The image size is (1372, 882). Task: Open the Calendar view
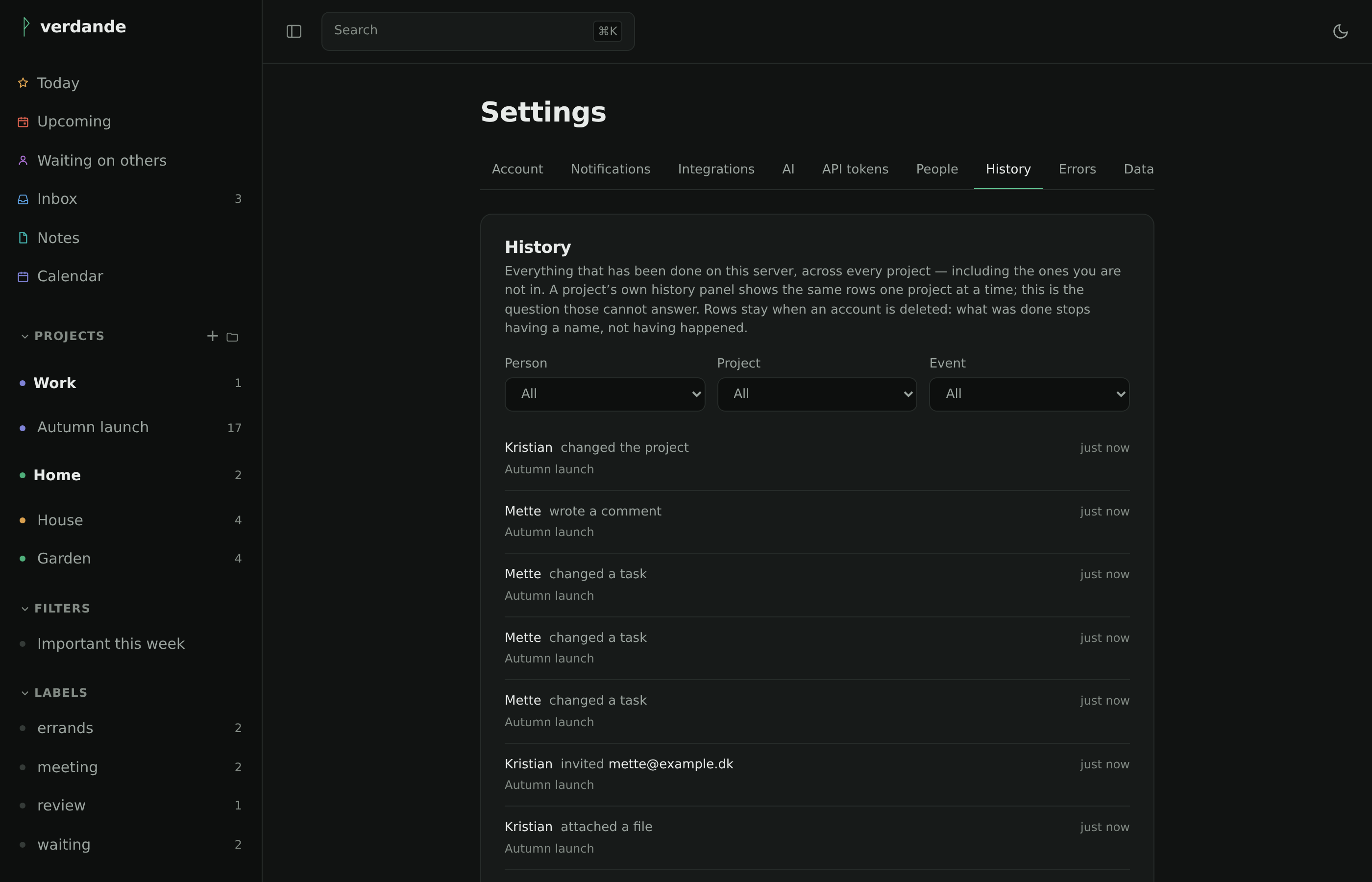click(130, 277)
